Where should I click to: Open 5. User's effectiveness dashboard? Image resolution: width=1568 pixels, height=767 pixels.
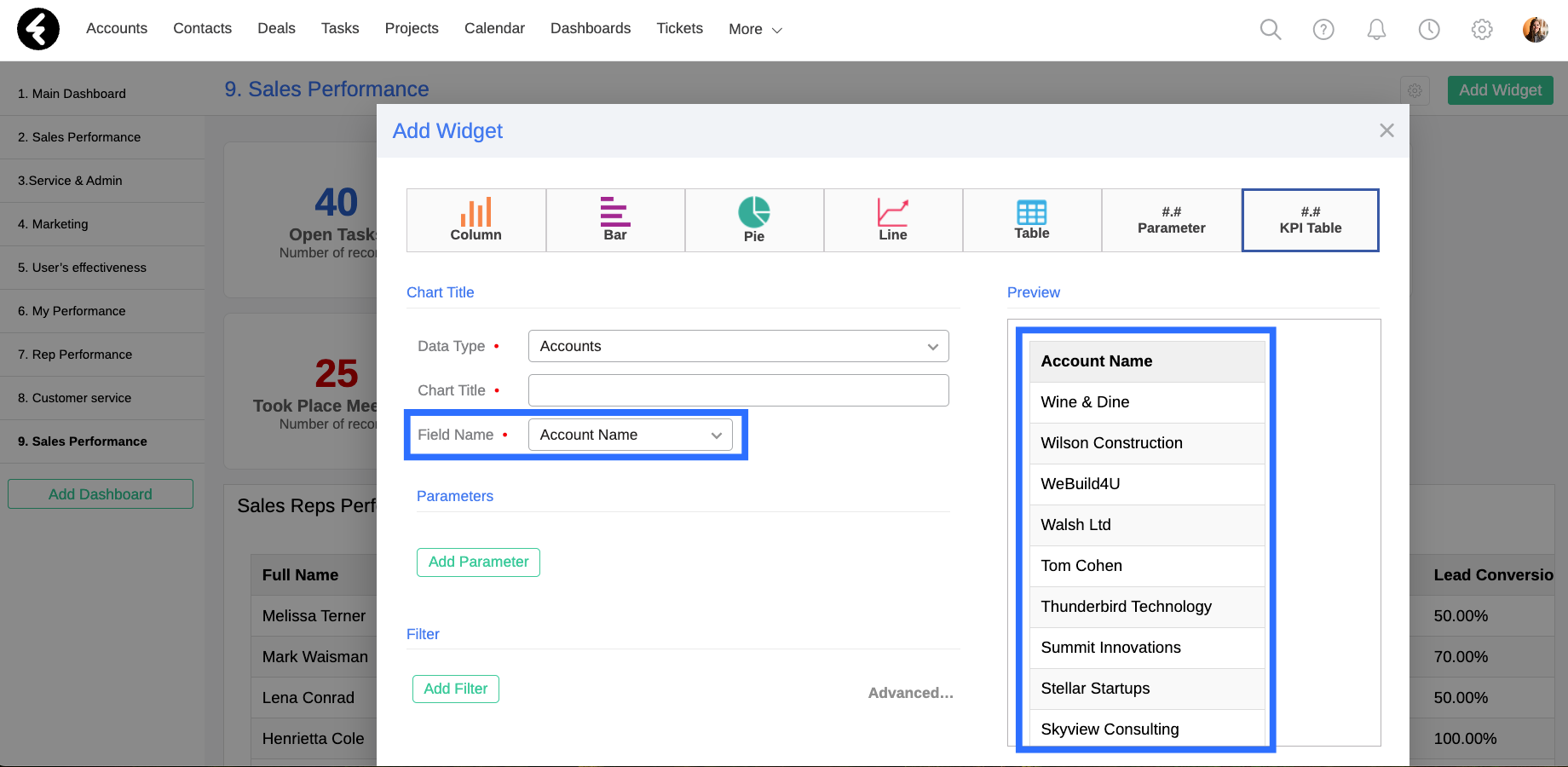[x=102, y=268]
